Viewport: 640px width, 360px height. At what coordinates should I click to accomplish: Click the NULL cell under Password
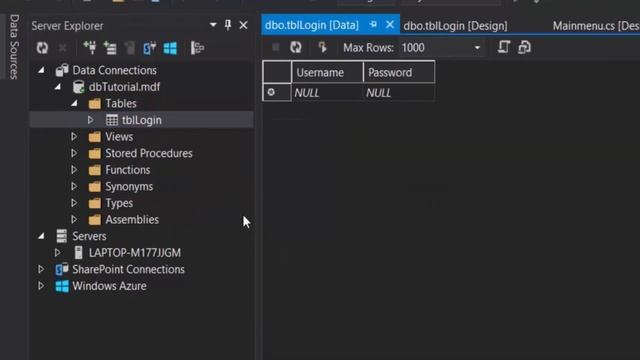tap(399, 93)
